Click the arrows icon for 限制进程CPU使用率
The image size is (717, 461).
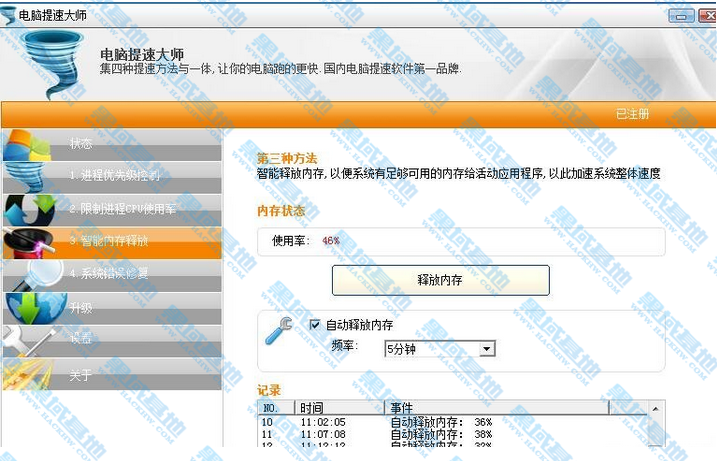[30, 210]
